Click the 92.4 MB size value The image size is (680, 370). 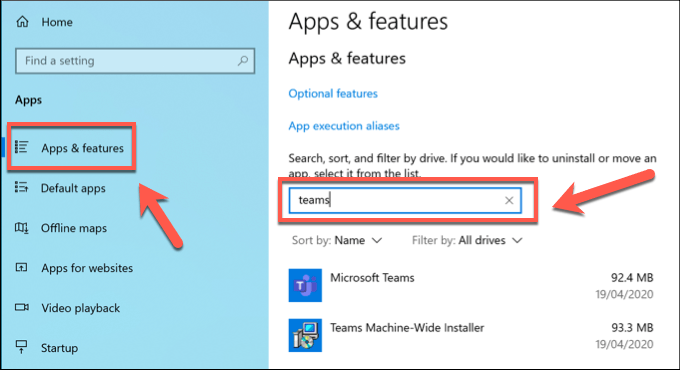point(632,278)
